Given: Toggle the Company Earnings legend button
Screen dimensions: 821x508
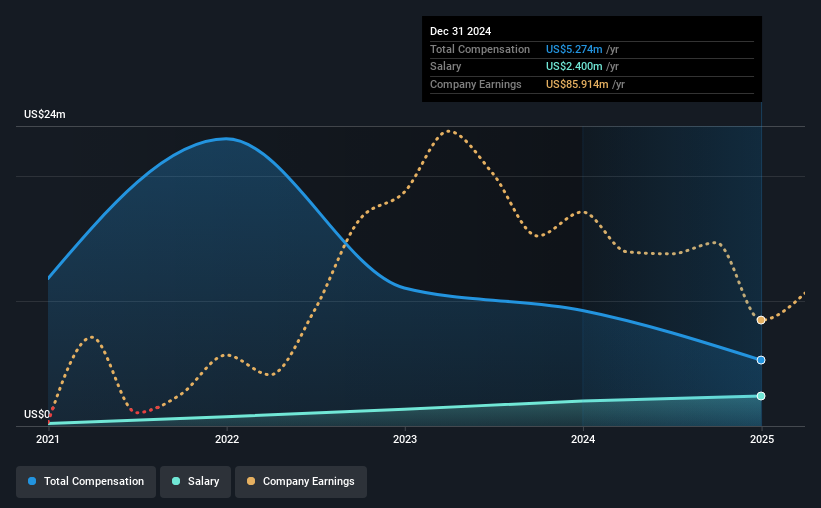Looking at the screenshot, I should click(301, 481).
